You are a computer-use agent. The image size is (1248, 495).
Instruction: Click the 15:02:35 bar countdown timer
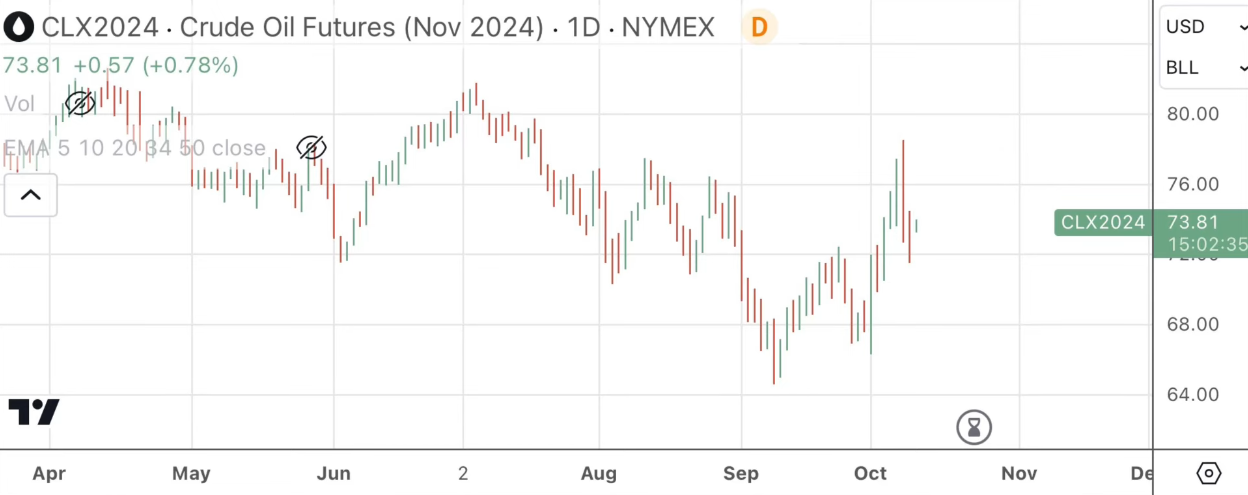[1199, 245]
